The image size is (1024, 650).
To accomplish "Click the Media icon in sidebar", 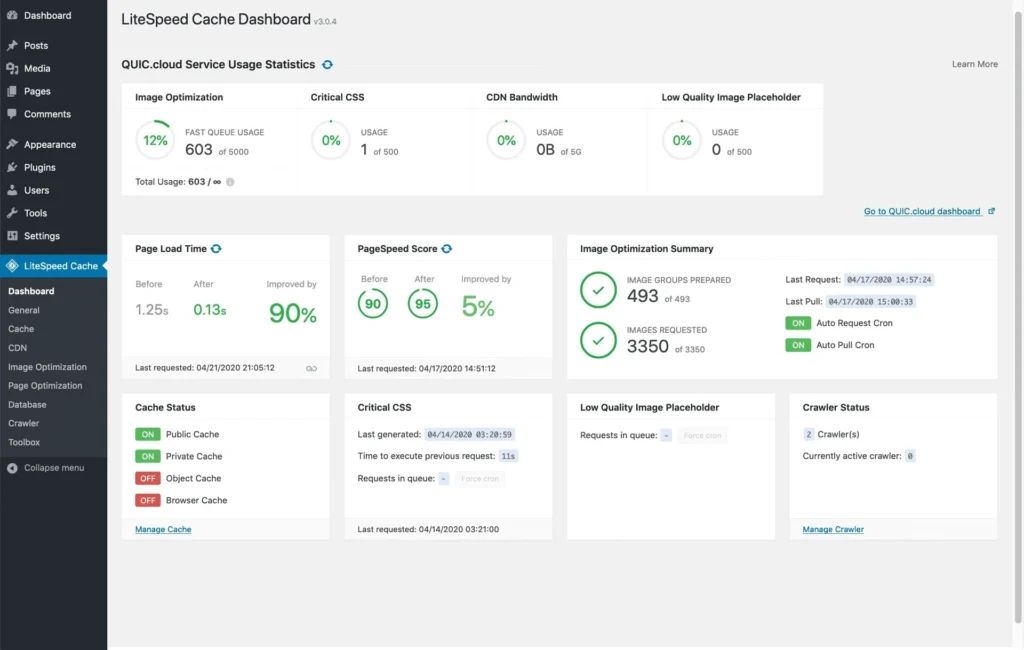I will click(x=12, y=68).
